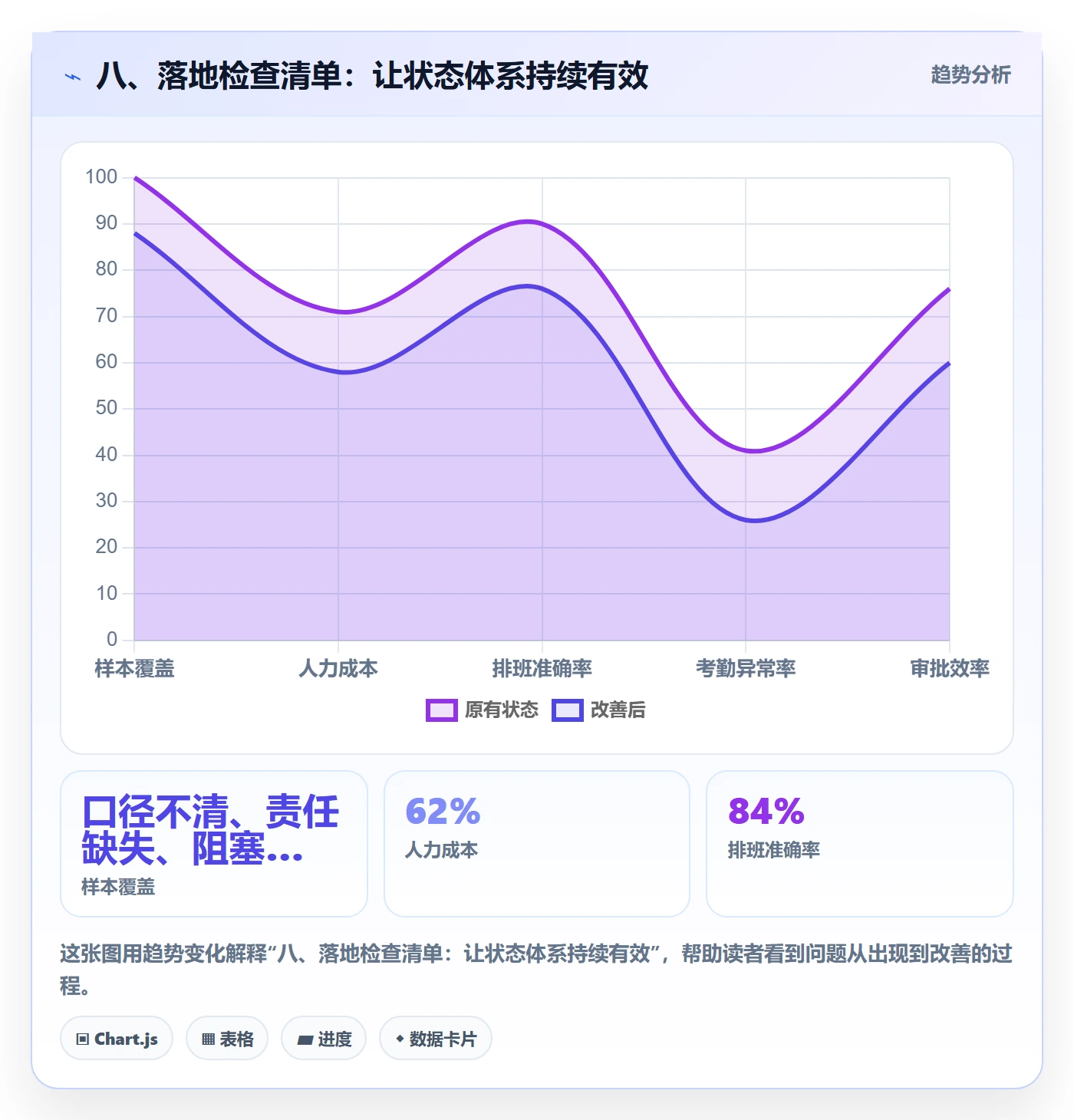Click the 人力成本 x-axis label
1074x1120 pixels.
[x=338, y=669]
